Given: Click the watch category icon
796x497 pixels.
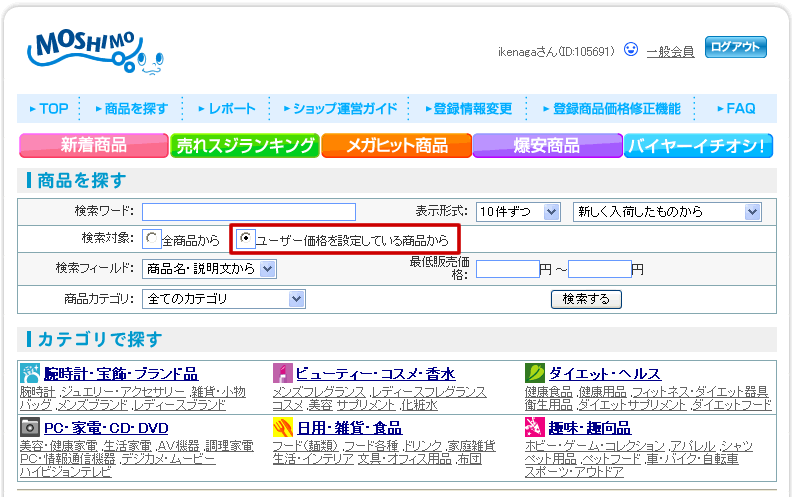Looking at the screenshot, I should [30, 373].
